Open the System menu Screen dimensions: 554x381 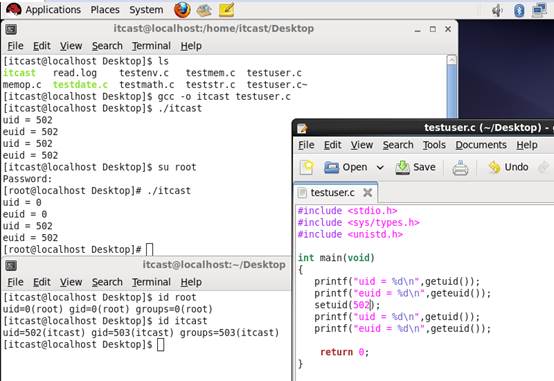(x=146, y=10)
